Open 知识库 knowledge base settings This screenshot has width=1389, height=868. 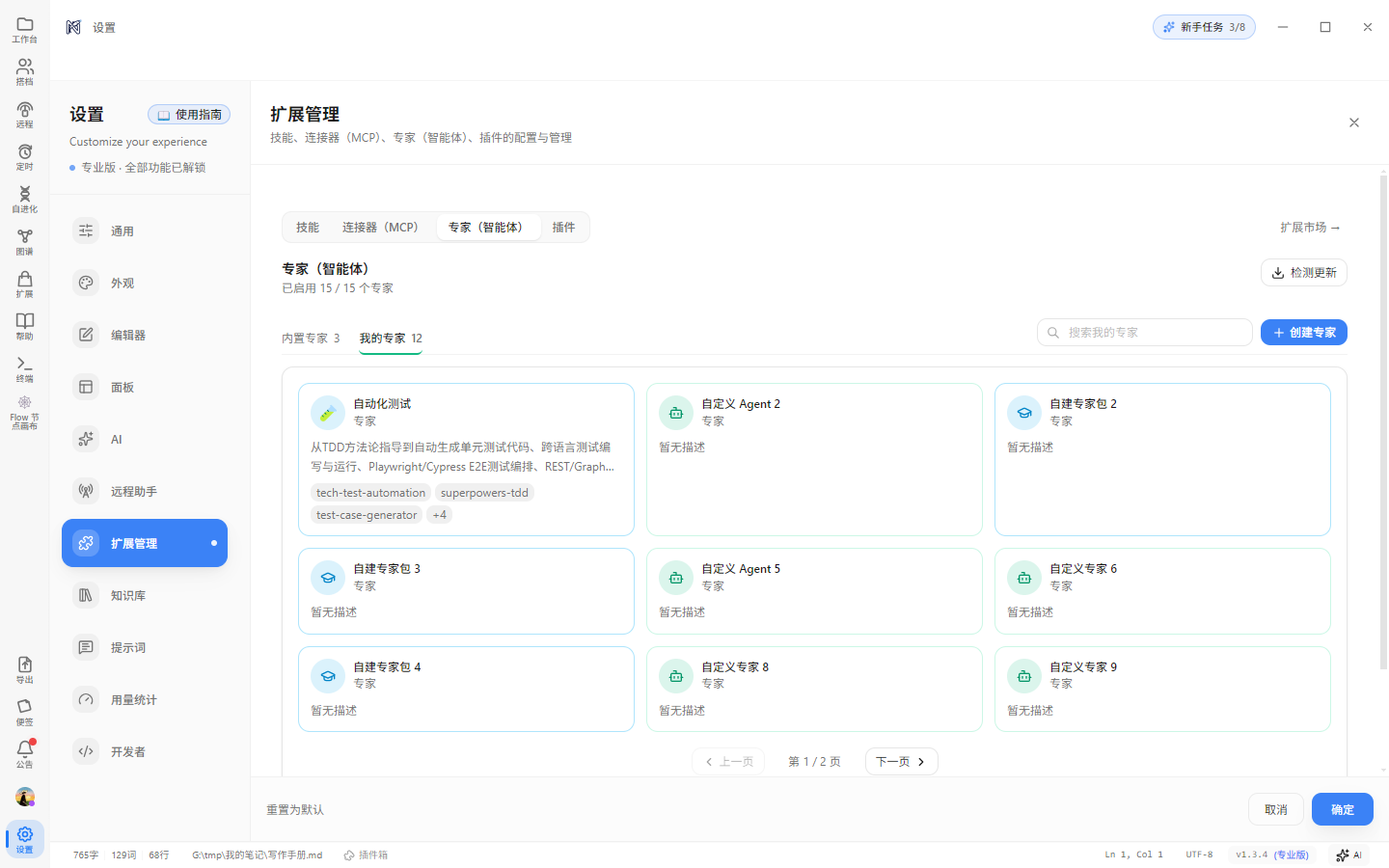click(145, 596)
